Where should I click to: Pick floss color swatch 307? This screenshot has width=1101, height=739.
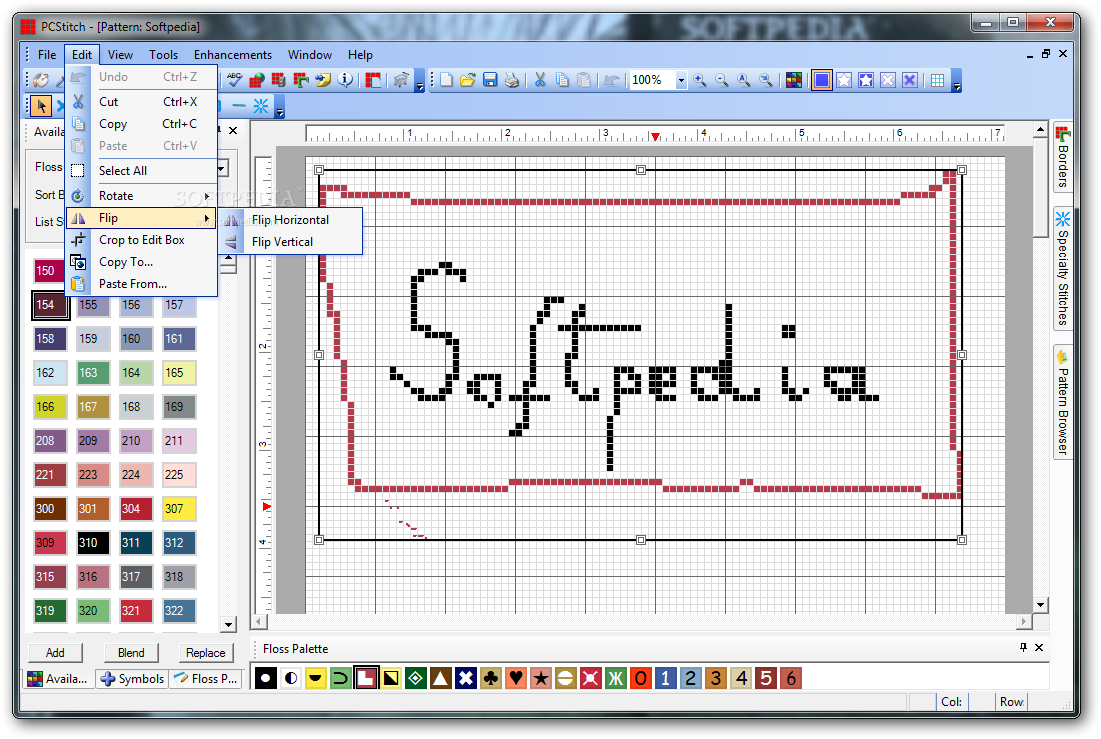click(179, 509)
